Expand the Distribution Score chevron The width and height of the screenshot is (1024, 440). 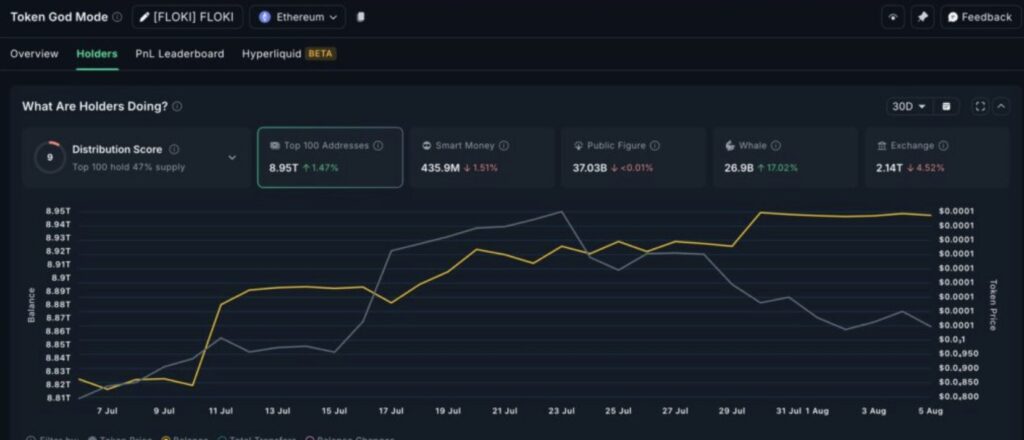232,157
